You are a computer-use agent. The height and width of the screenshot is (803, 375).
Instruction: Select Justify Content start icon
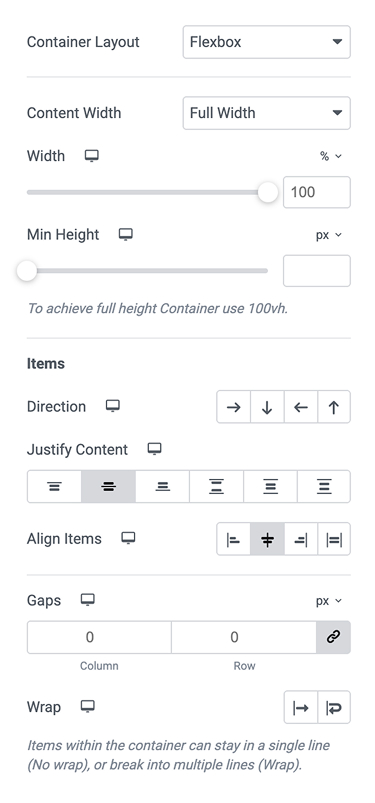pyautogui.click(x=54, y=487)
